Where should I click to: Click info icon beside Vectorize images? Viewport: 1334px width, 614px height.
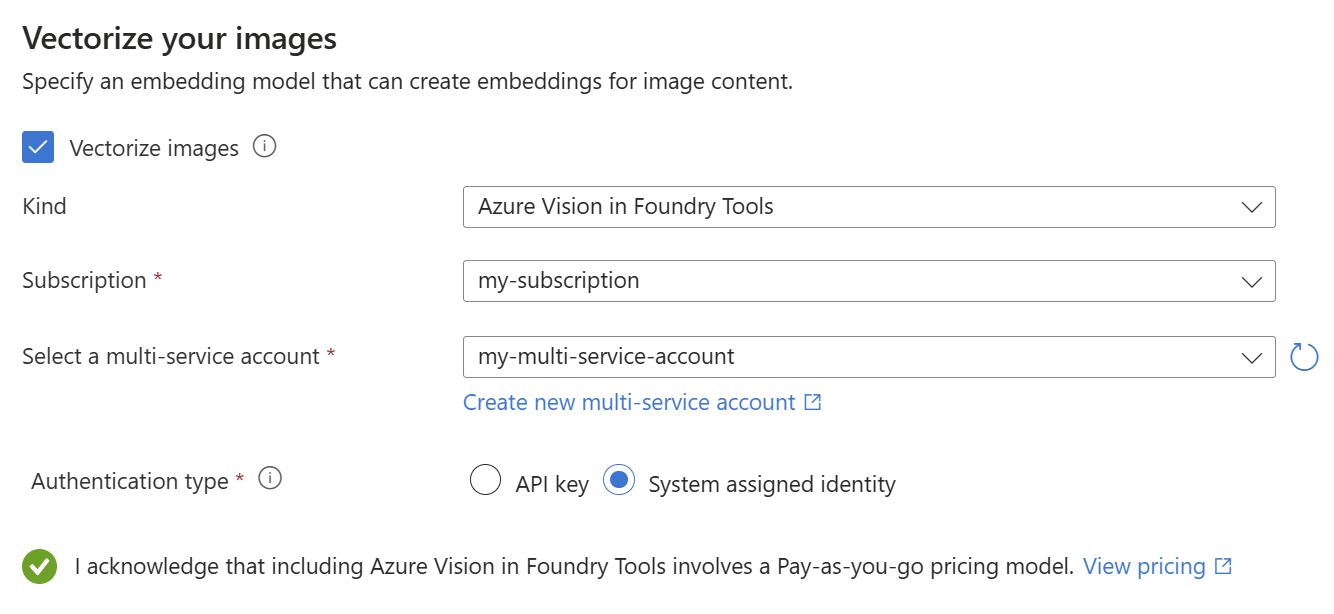[264, 147]
